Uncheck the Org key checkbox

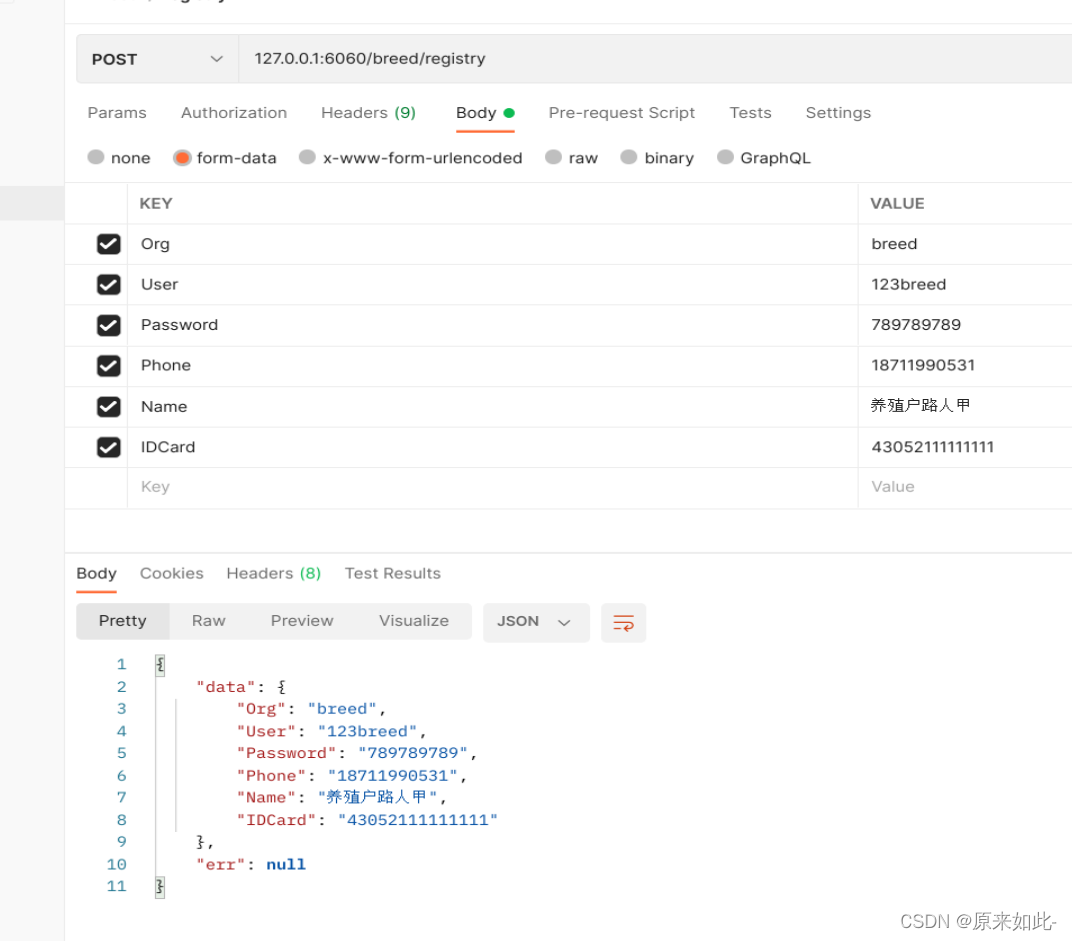(109, 244)
